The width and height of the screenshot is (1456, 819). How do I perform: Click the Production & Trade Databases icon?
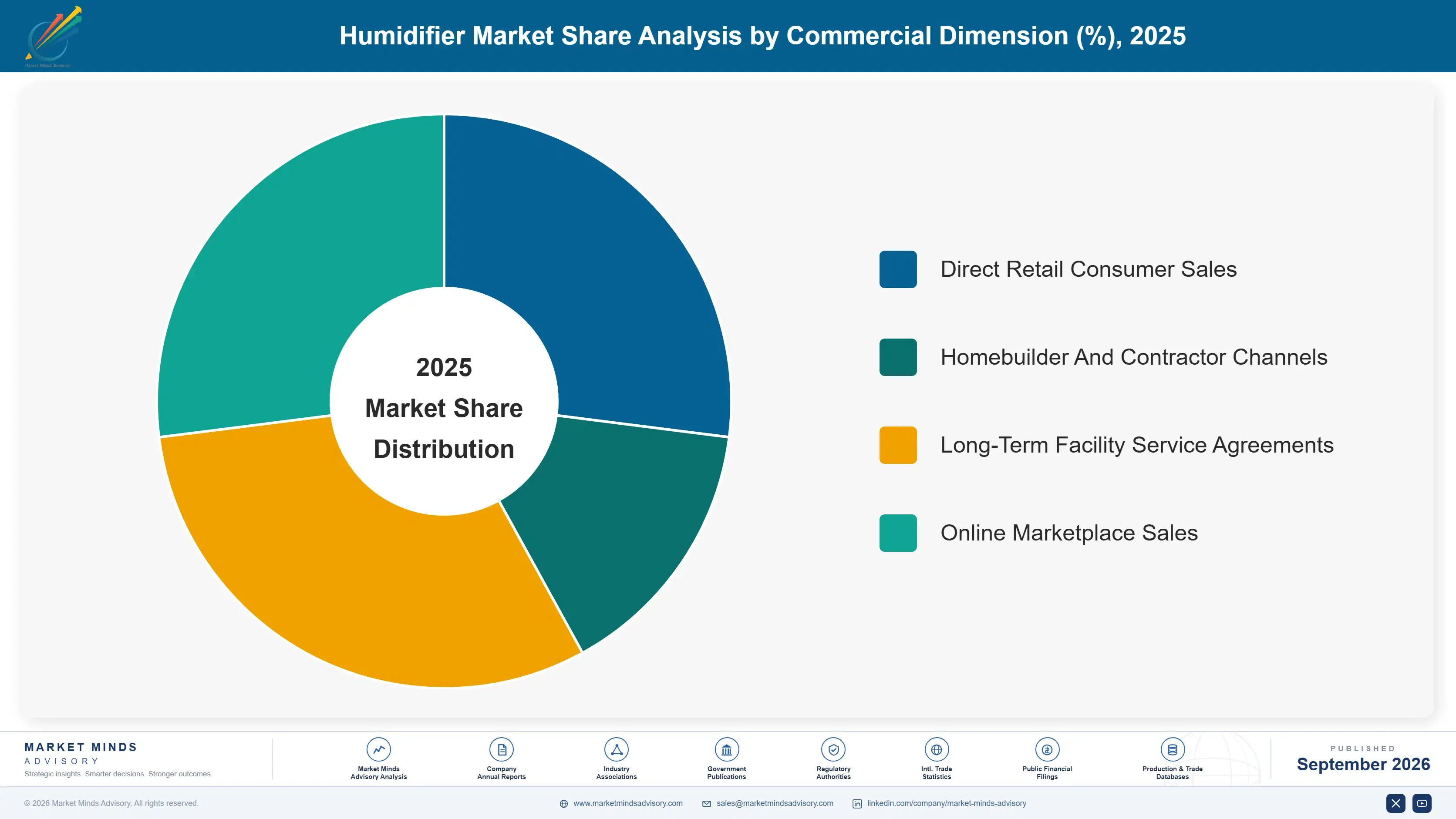1172,749
